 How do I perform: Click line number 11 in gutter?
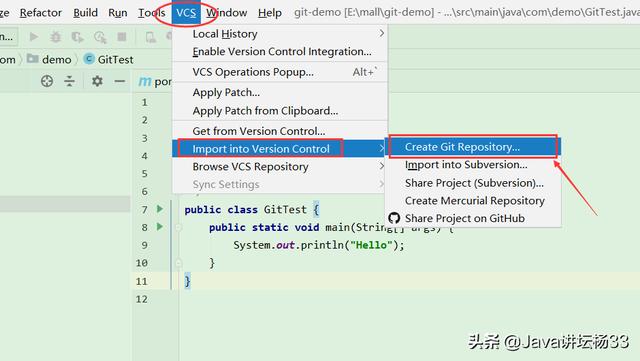click(141, 281)
